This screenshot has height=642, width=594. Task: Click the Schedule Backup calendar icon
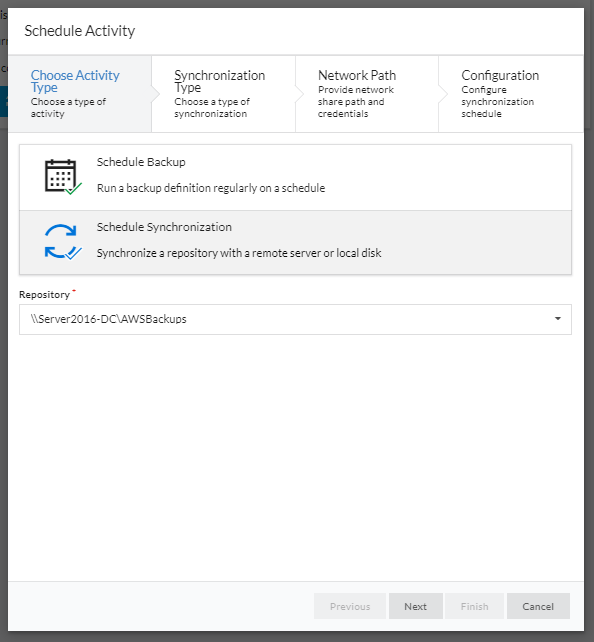63,176
